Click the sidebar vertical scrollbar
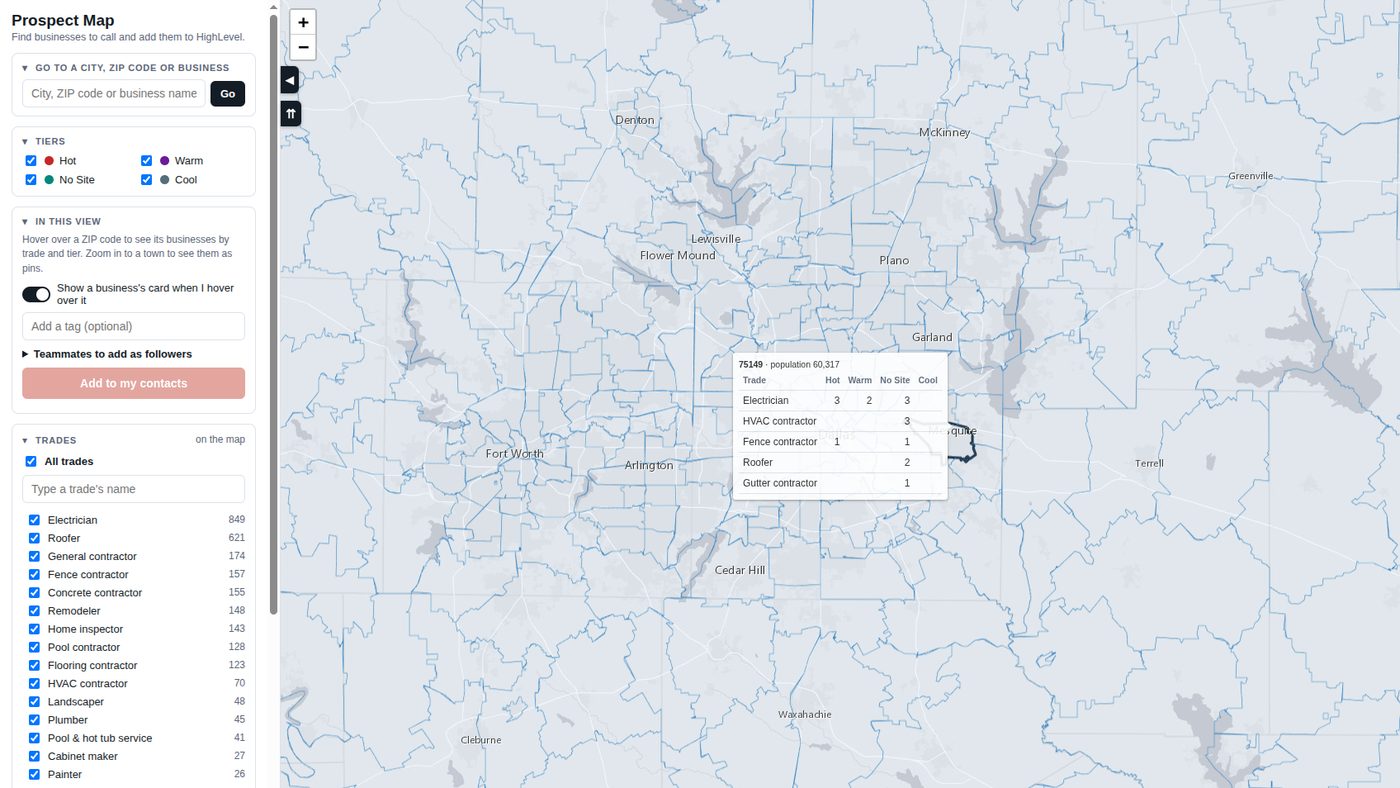Viewport: 1400px width, 788px height. 274,315
